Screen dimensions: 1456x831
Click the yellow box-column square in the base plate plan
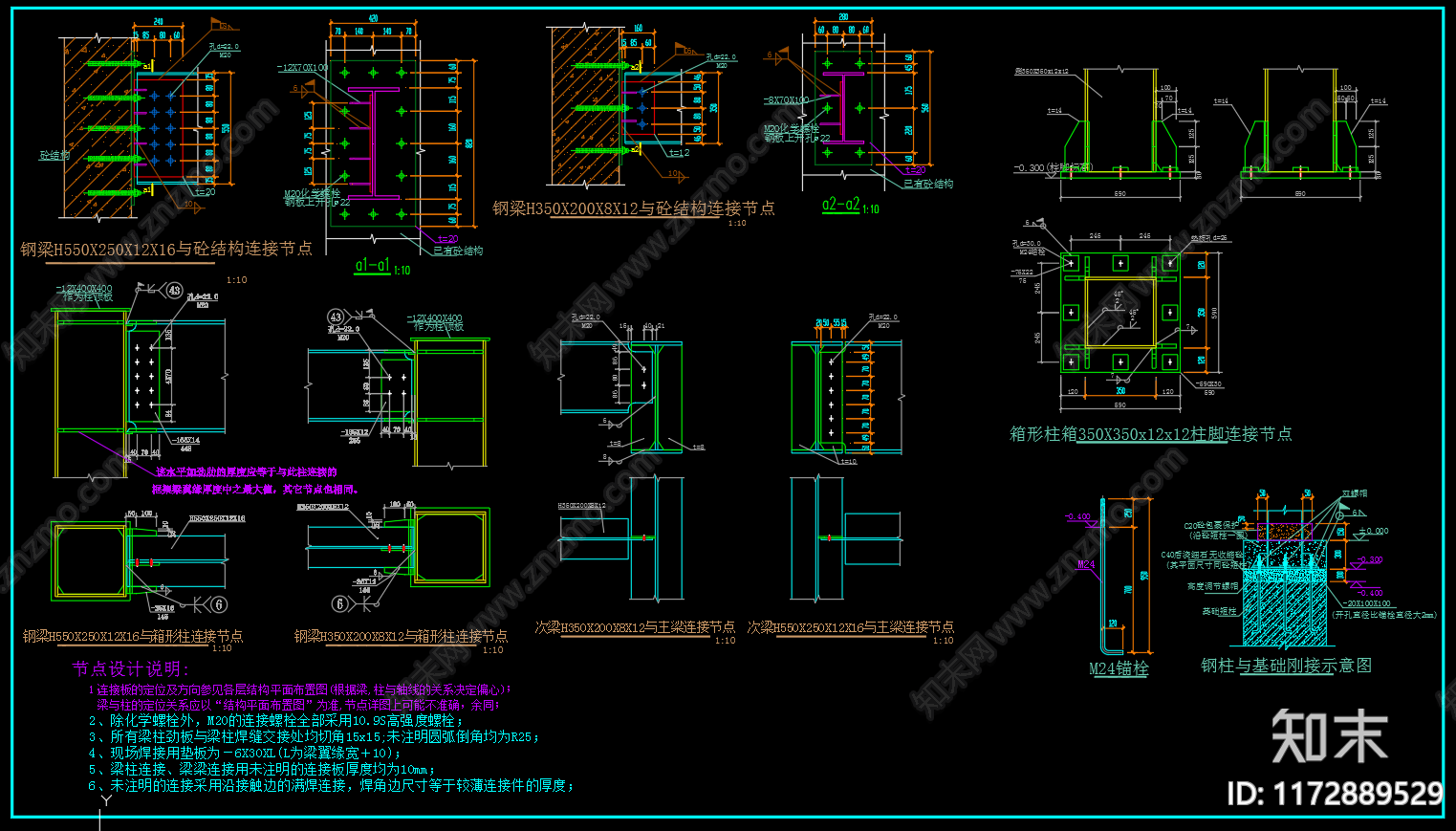coord(1119,312)
